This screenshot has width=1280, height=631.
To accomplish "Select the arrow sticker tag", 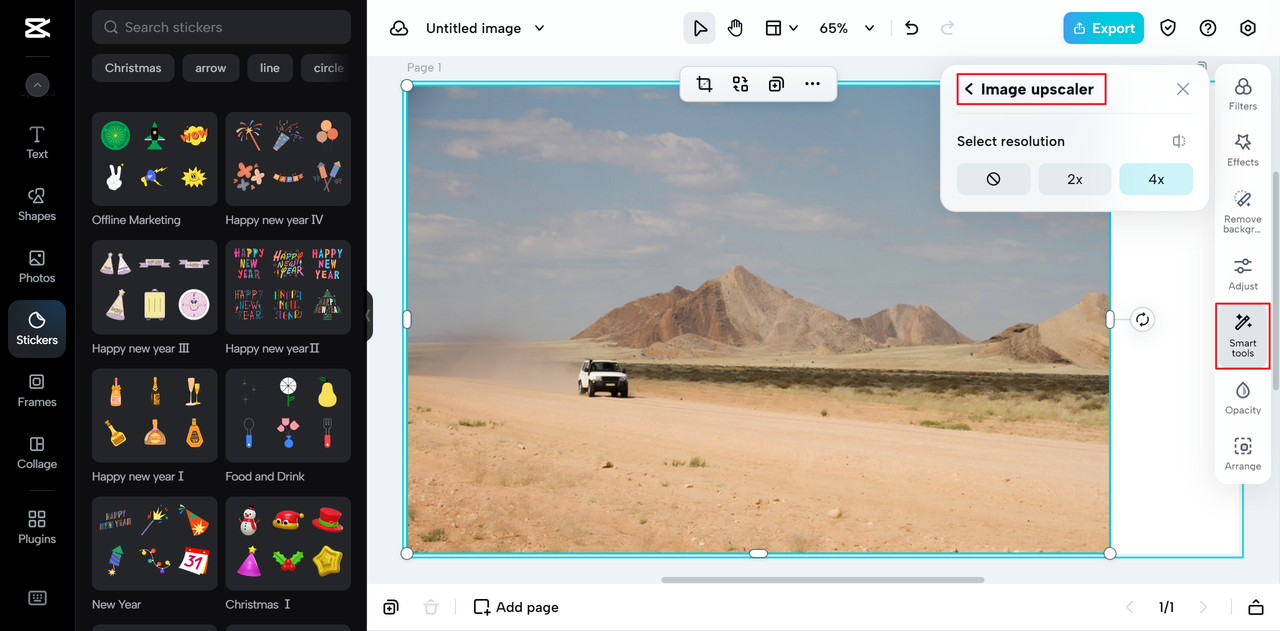I will 211,68.
